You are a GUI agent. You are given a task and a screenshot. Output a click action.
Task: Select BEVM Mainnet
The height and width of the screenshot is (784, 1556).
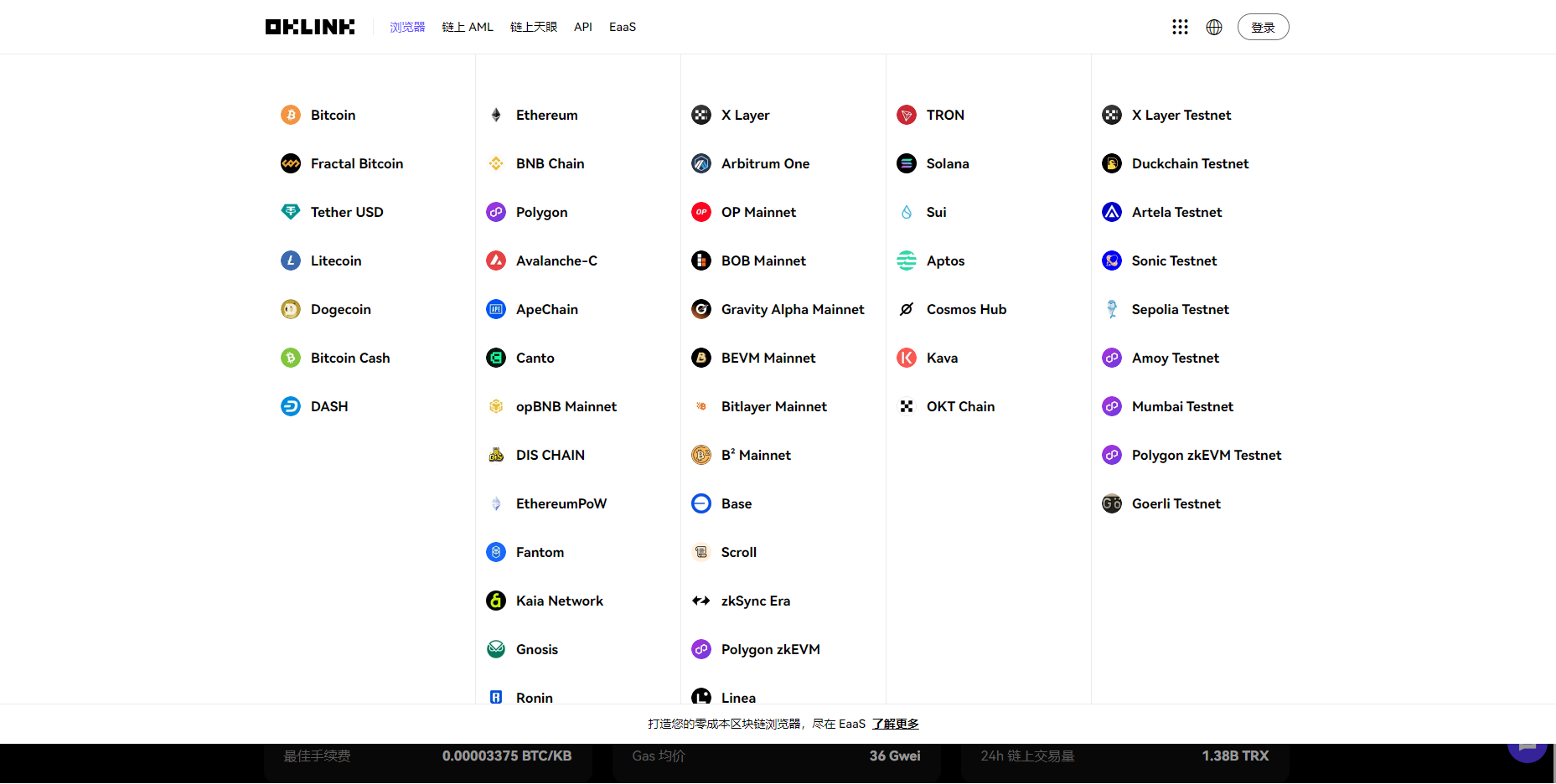[768, 358]
